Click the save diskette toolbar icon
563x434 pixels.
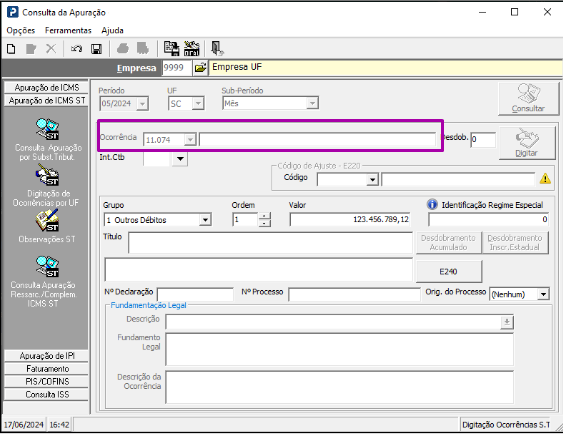coord(96,48)
